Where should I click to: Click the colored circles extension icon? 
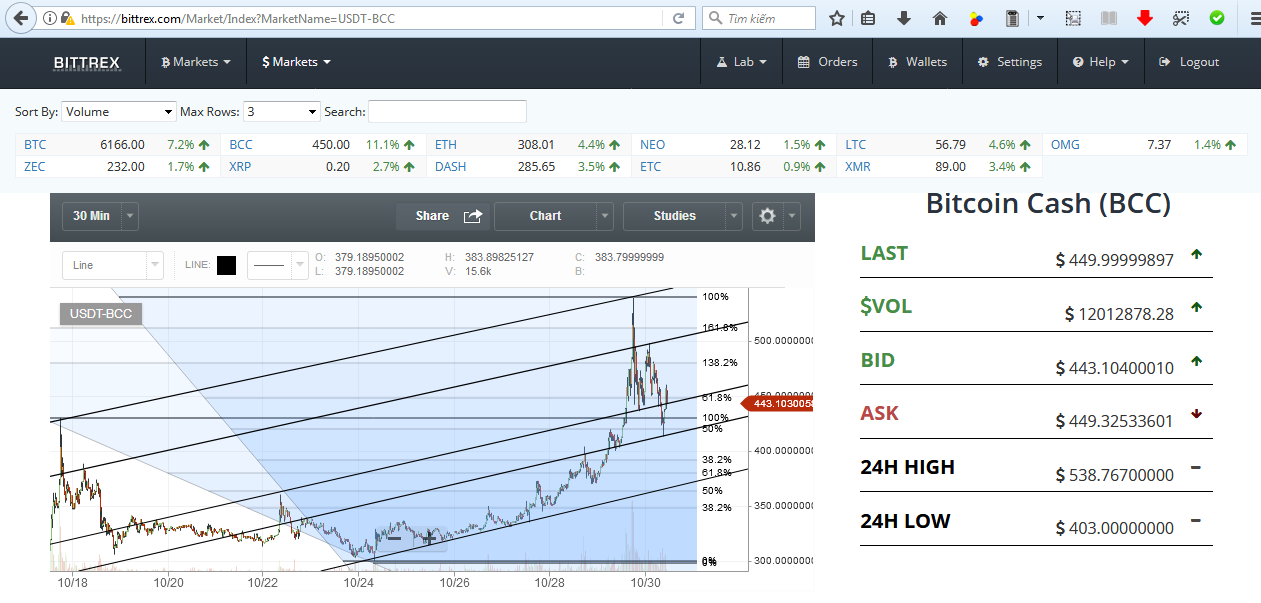[x=977, y=18]
